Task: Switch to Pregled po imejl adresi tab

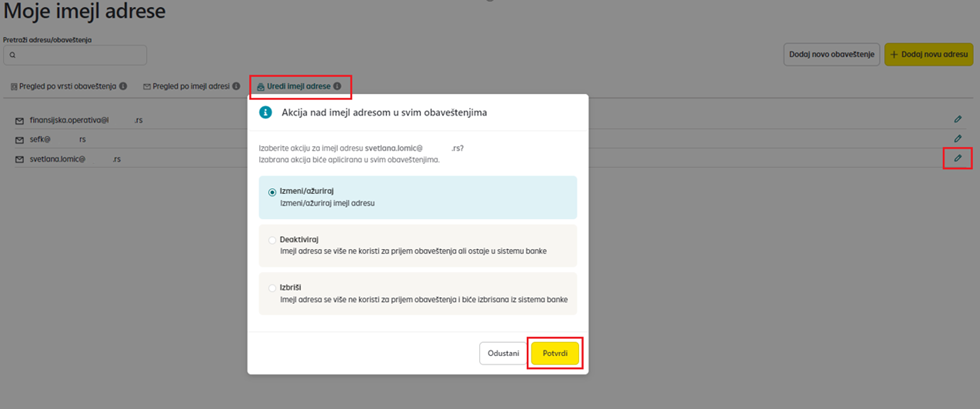Action: click(192, 86)
